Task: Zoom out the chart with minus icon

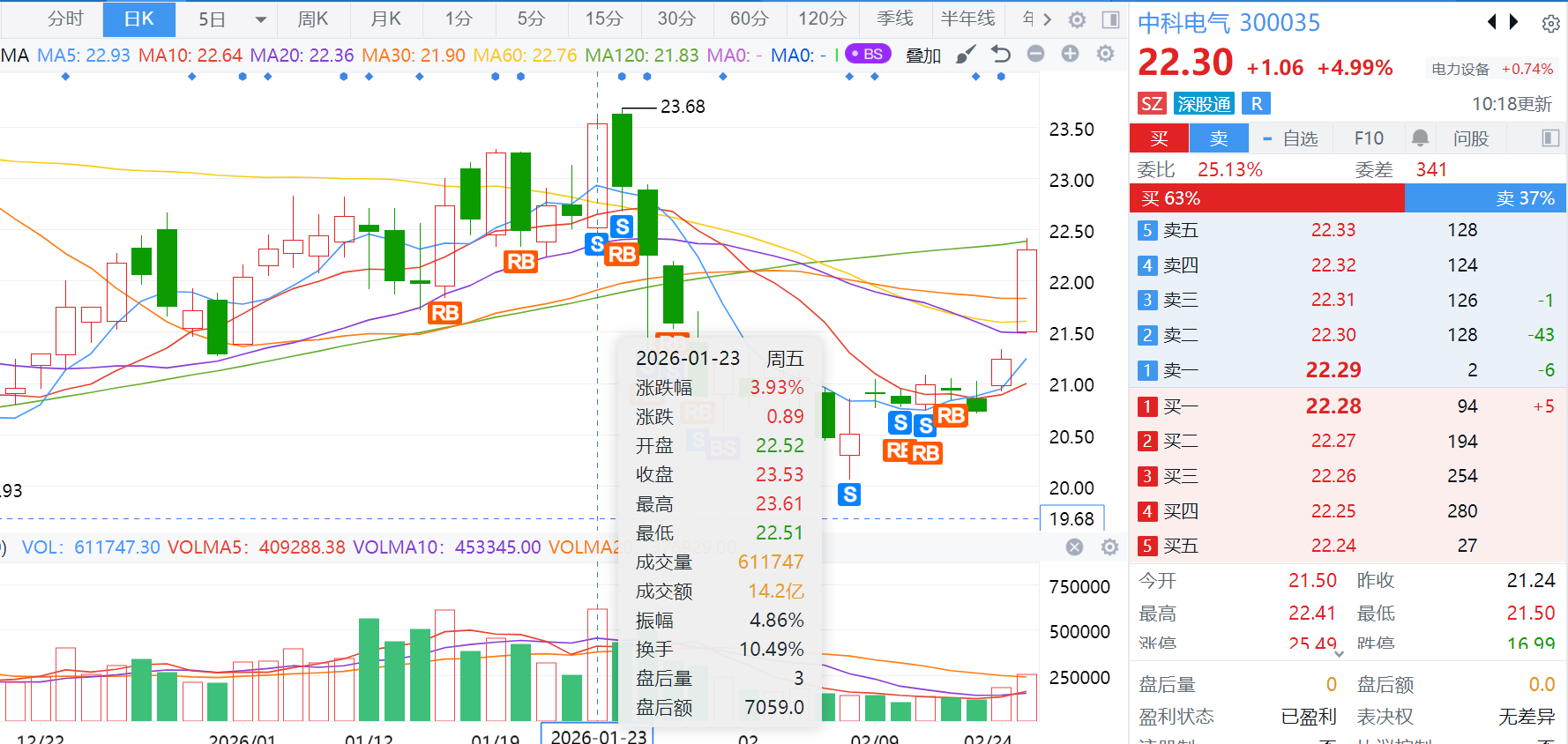Action: [1036, 54]
